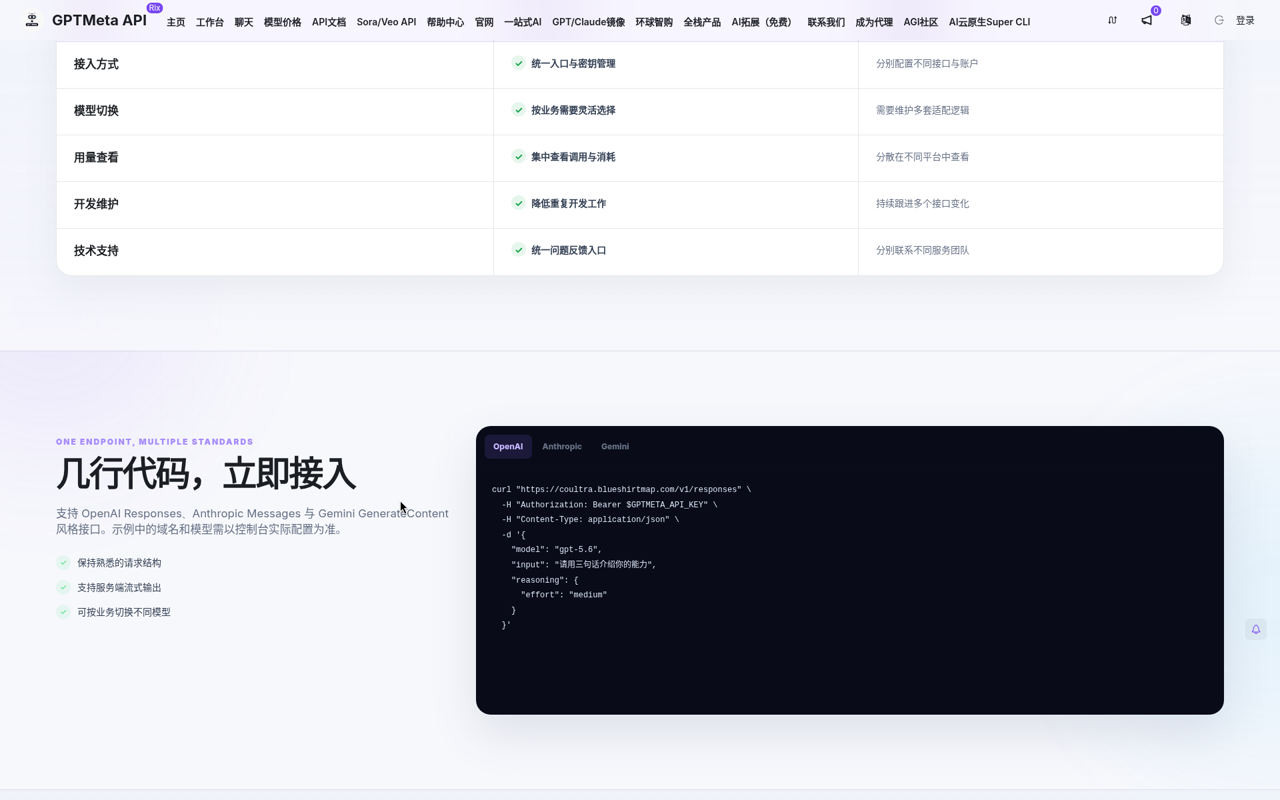Image resolution: width=1280 pixels, height=800 pixels.
Task: Click checkmark icon next to 集中查看调用与消耗
Action: coord(519,156)
